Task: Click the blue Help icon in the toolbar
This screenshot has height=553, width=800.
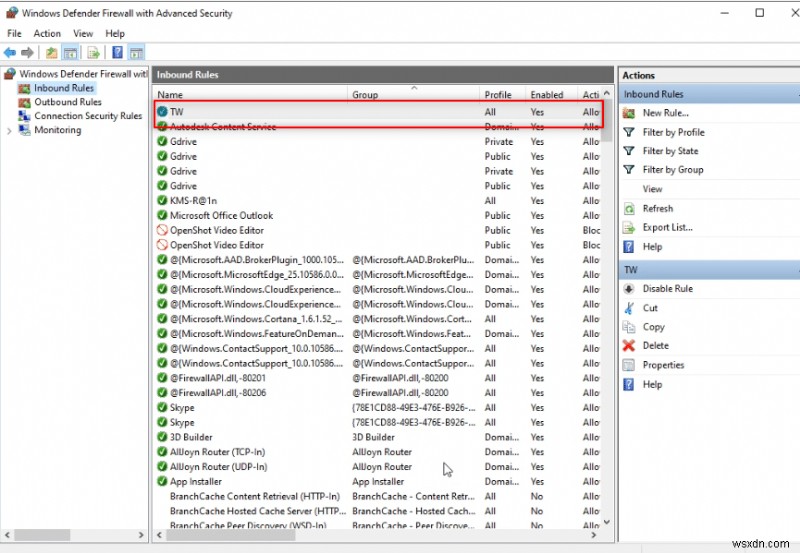Action: (x=117, y=52)
